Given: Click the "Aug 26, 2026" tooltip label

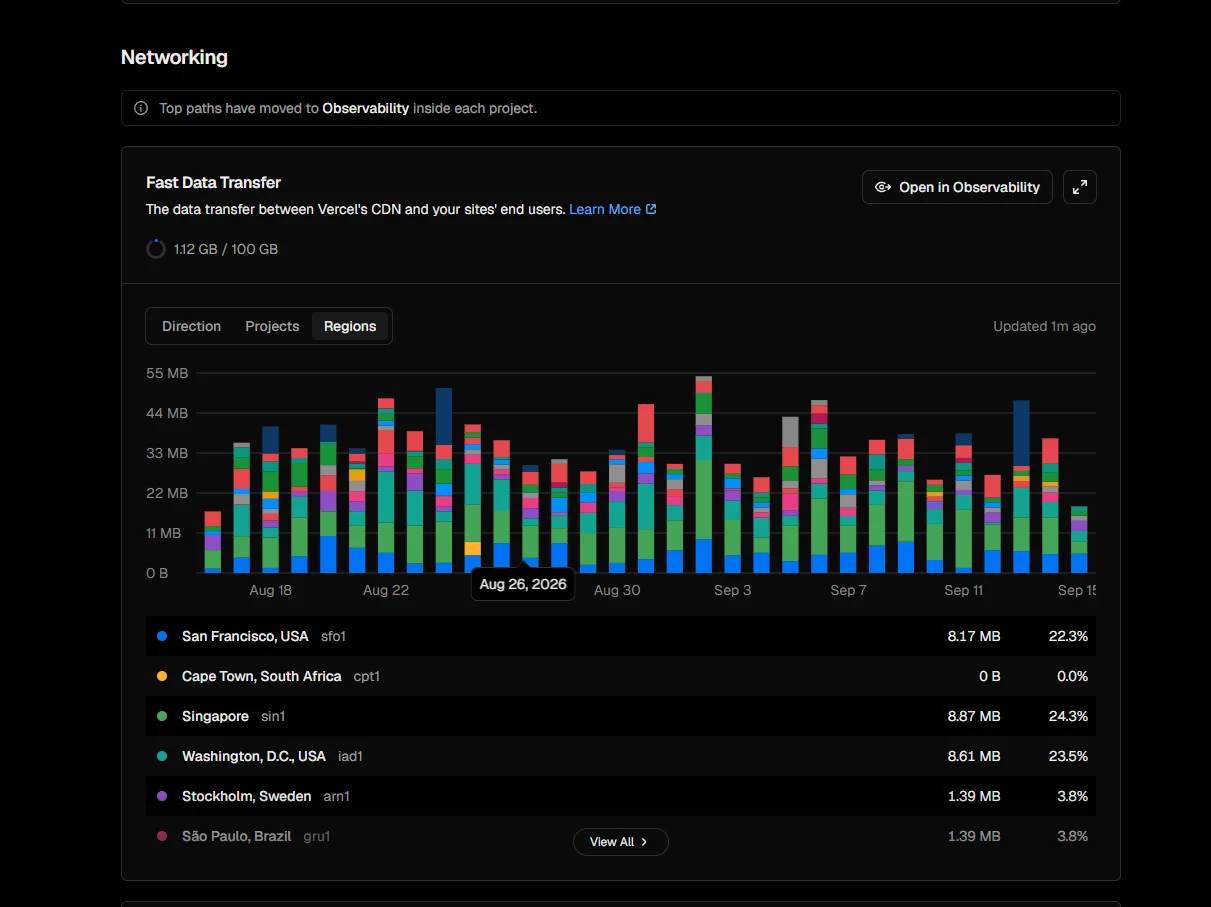Looking at the screenshot, I should point(523,584).
